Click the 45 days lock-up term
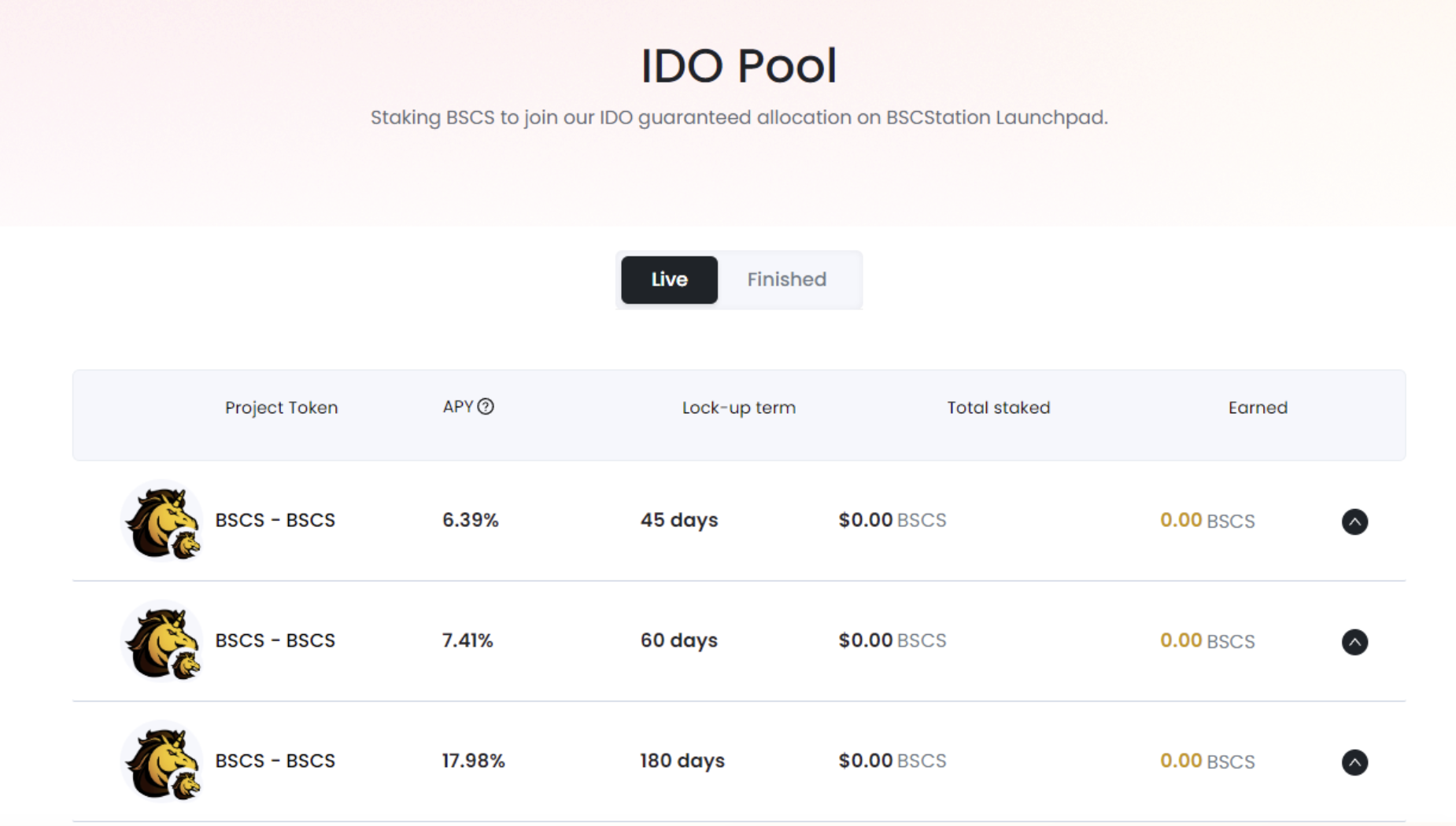Image resolution: width=1456 pixels, height=826 pixels. (679, 520)
